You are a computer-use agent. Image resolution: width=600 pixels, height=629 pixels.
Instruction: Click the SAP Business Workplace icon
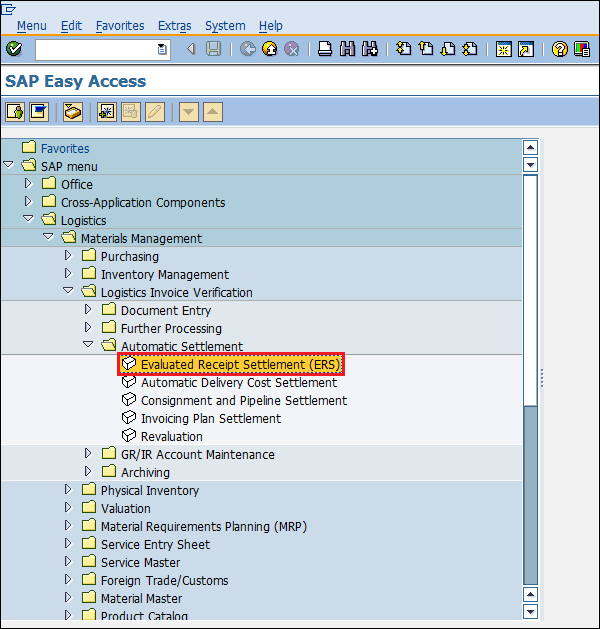click(73, 112)
